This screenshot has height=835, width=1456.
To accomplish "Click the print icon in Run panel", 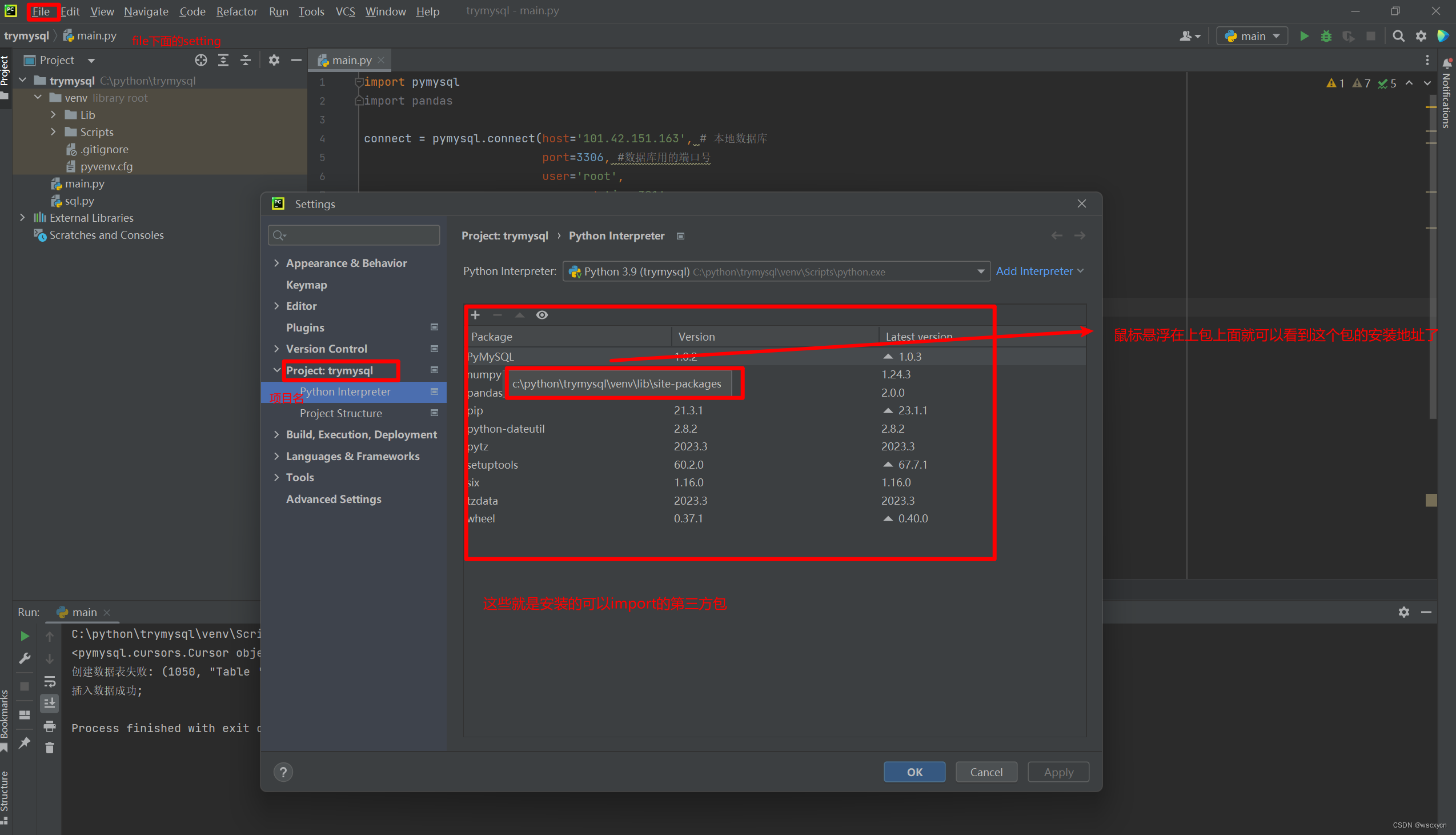I will [x=50, y=725].
